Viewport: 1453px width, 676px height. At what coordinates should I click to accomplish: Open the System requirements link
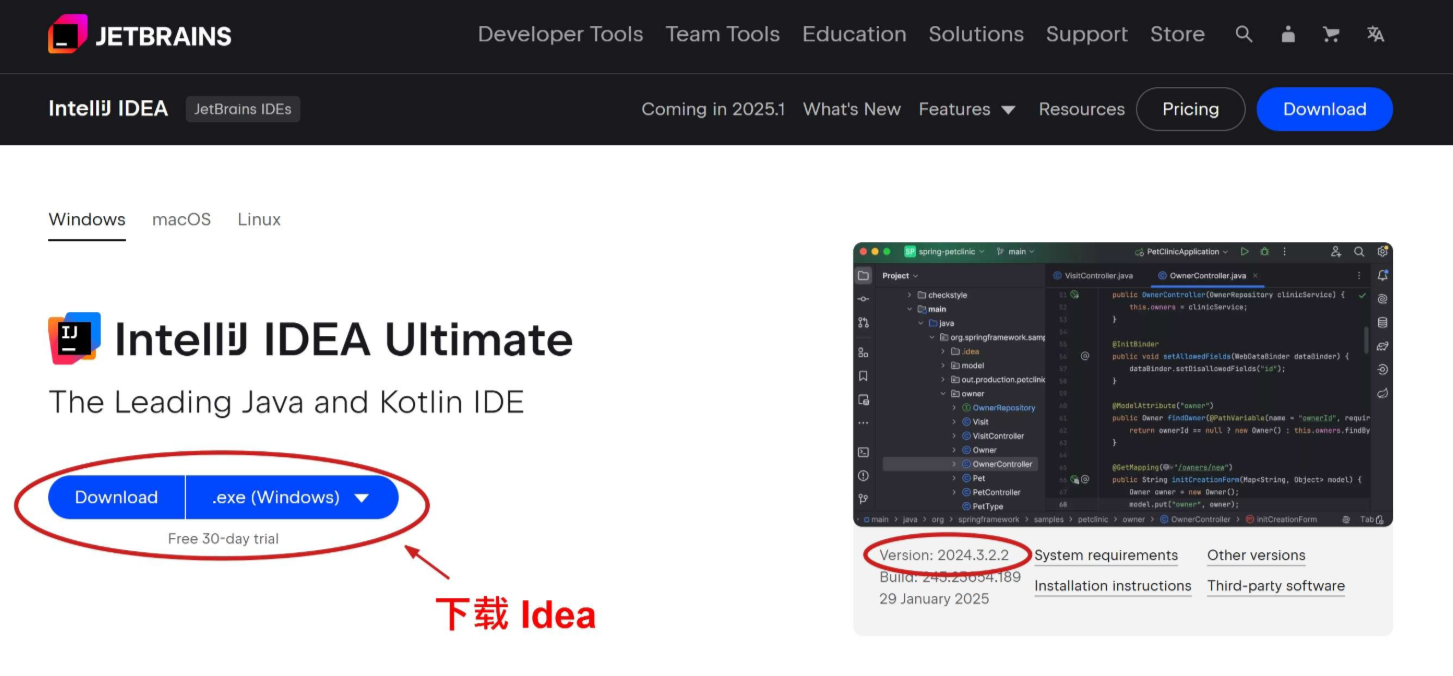coord(1106,555)
